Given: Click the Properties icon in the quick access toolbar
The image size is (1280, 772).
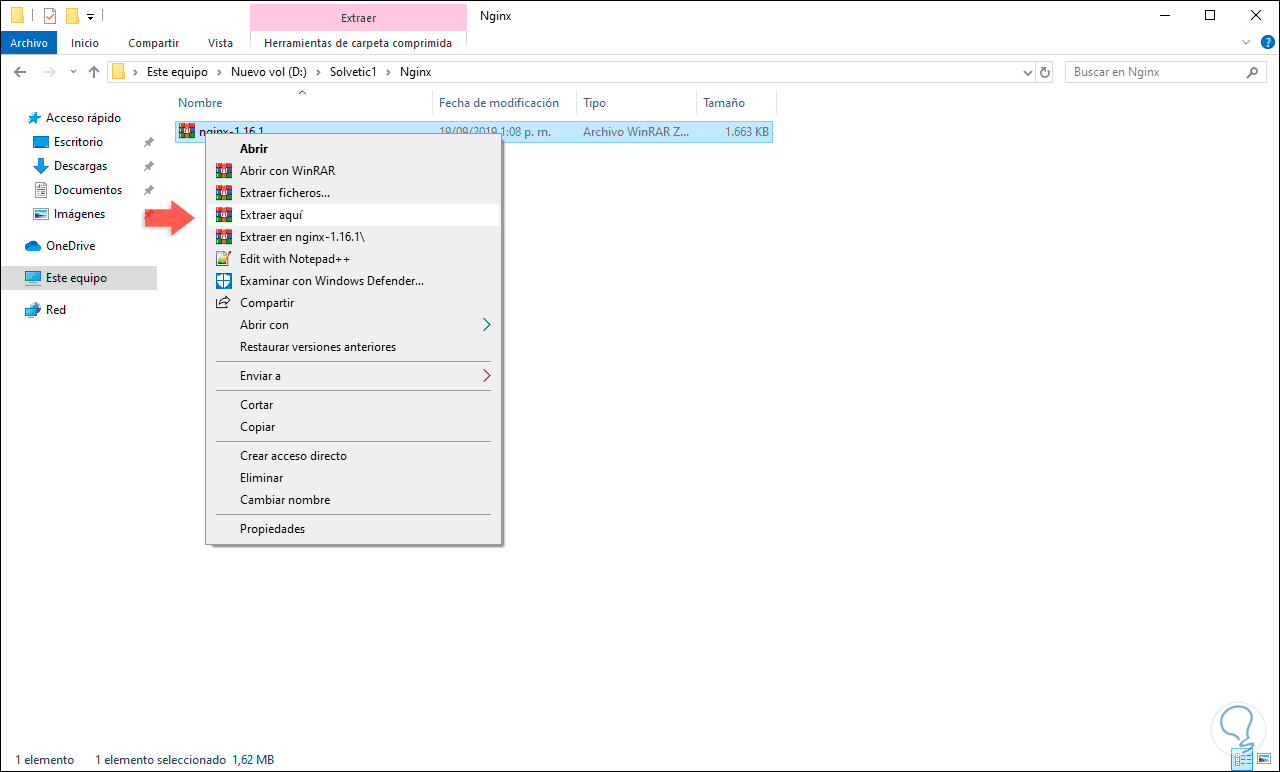Looking at the screenshot, I should (x=50, y=16).
